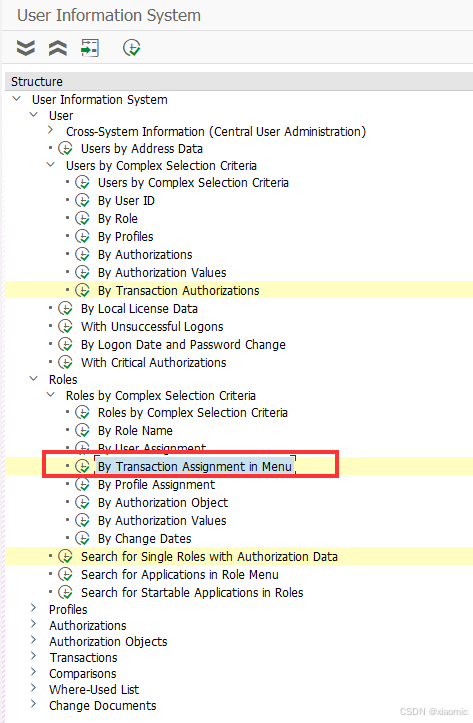Select Search for Single Roles with Authorization Data
Screen dimensions: 473x723
click(209, 557)
